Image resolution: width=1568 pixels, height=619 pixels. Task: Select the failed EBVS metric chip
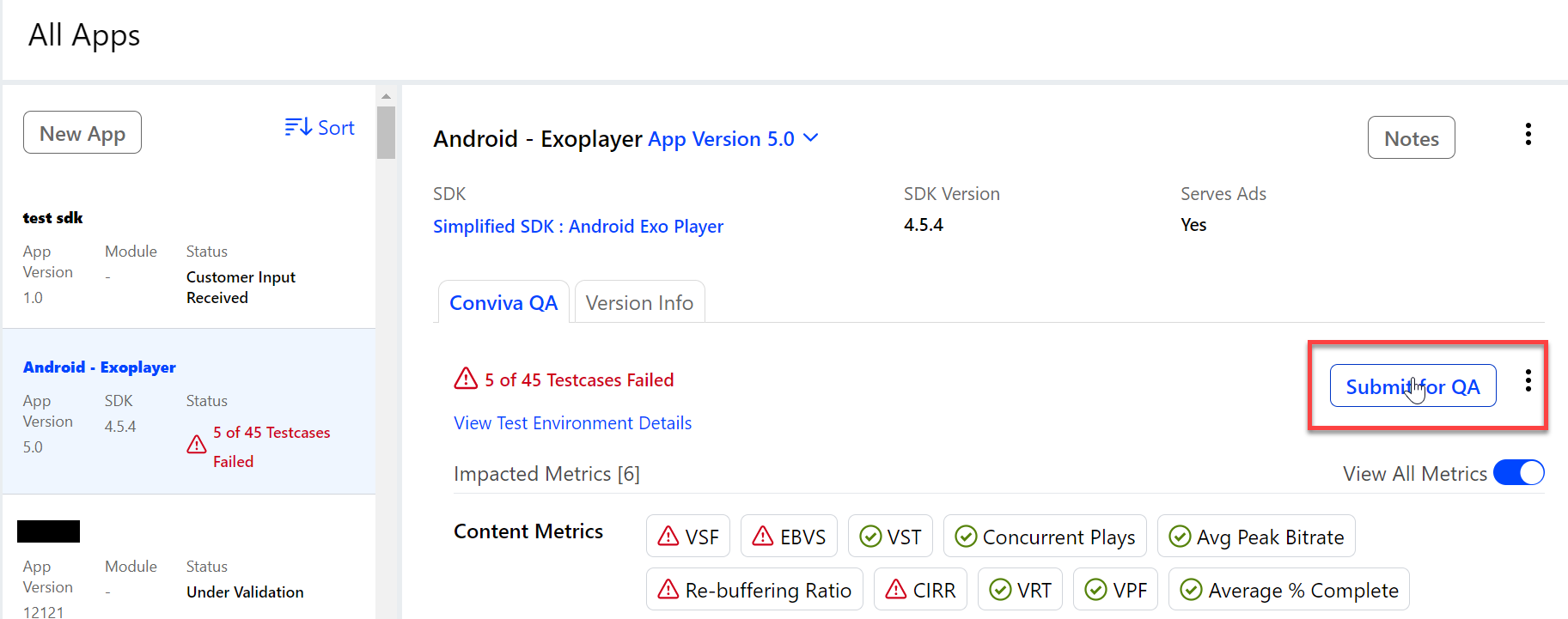[x=788, y=537]
